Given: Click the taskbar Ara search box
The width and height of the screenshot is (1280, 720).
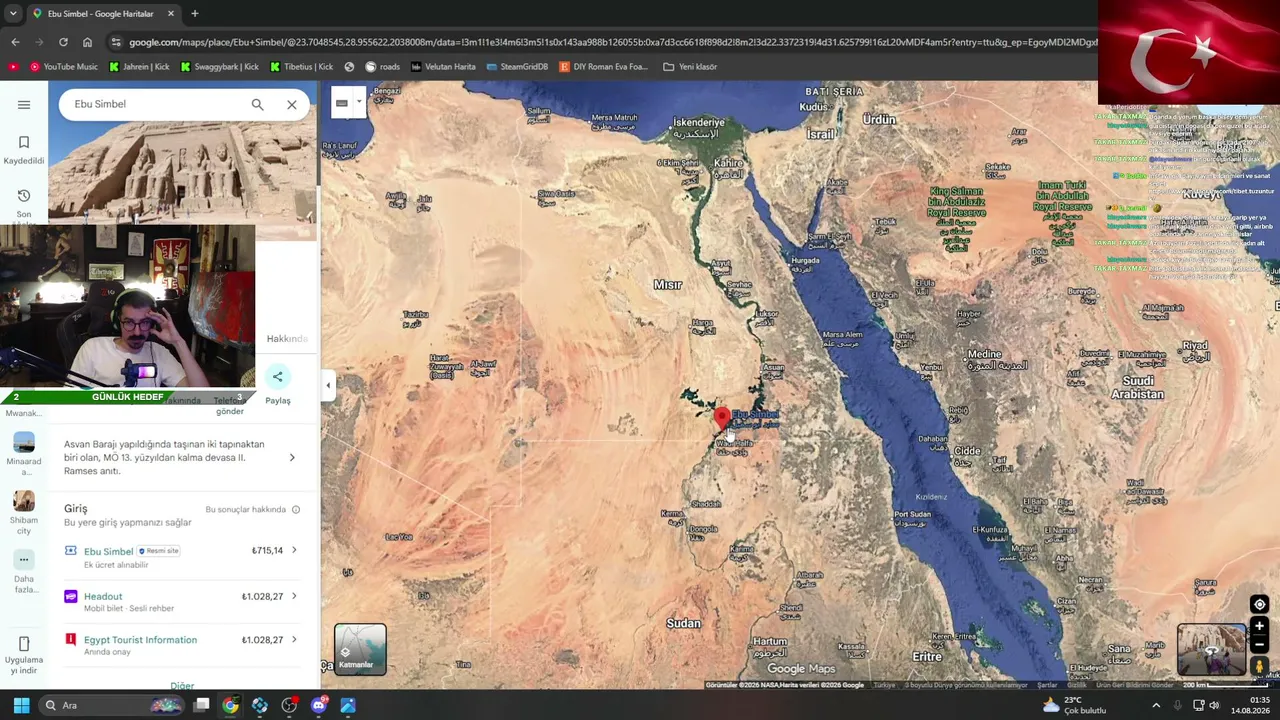Looking at the screenshot, I should pyautogui.click(x=112, y=705).
